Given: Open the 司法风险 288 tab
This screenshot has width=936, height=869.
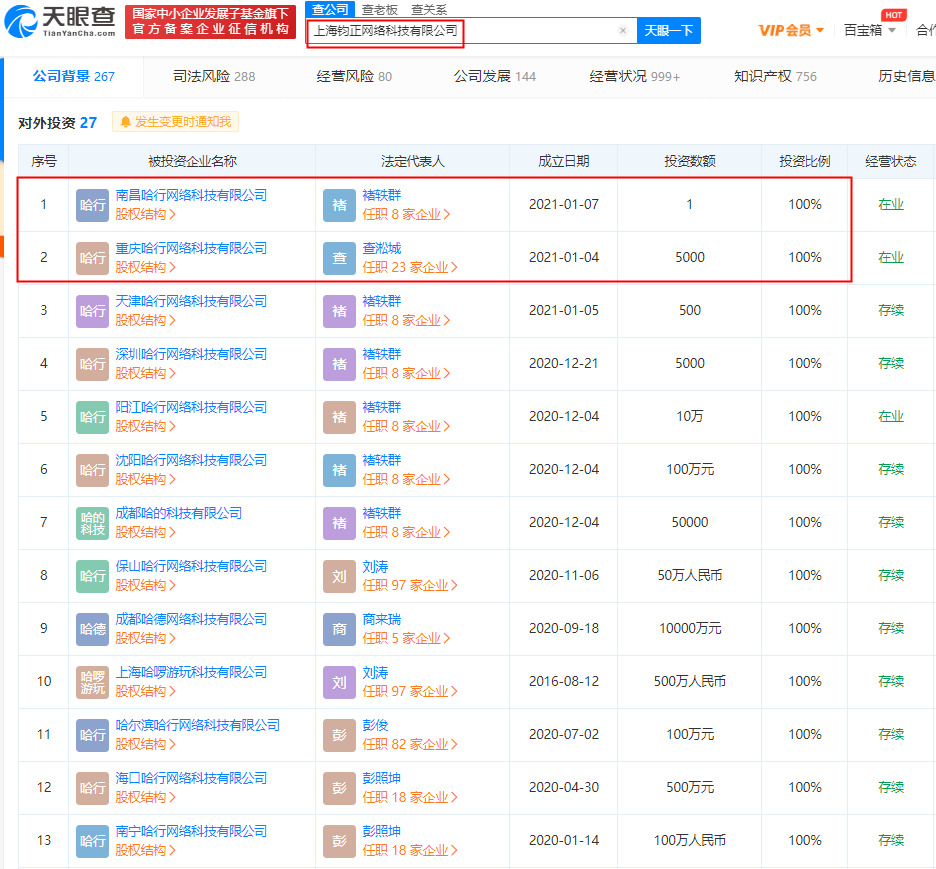Looking at the screenshot, I should 214,76.
